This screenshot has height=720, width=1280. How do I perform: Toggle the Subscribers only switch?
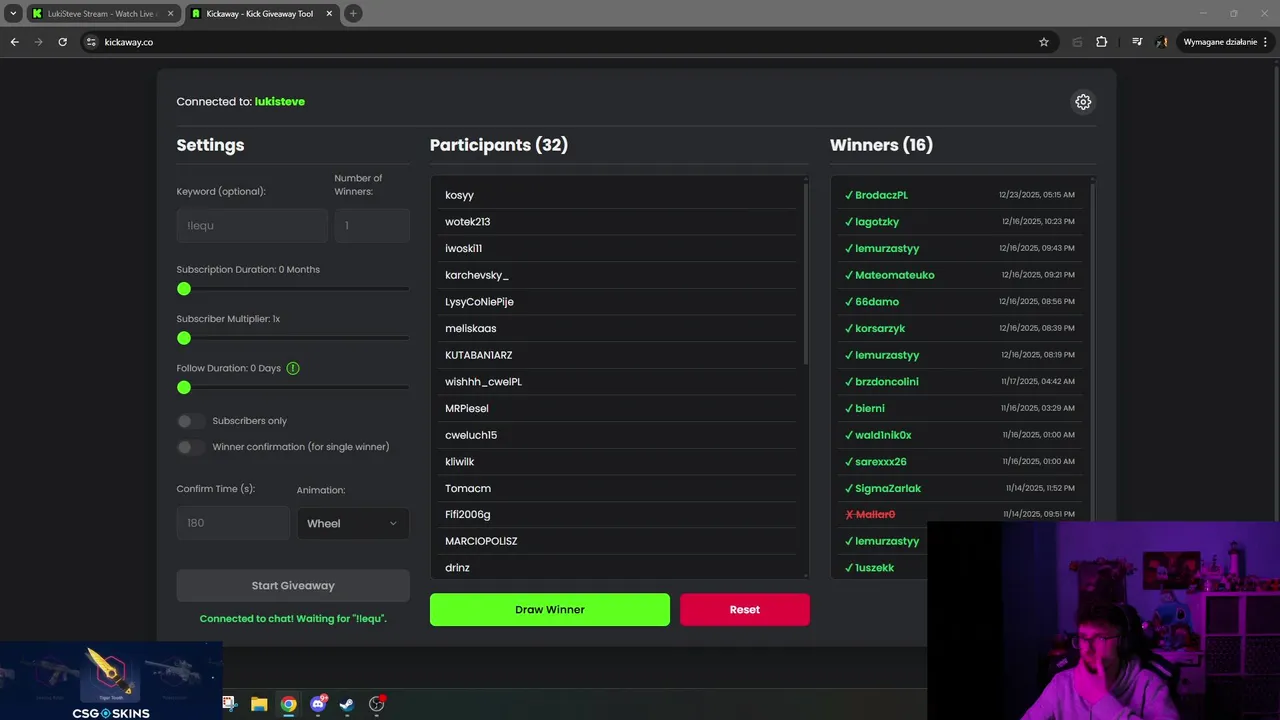tap(190, 421)
